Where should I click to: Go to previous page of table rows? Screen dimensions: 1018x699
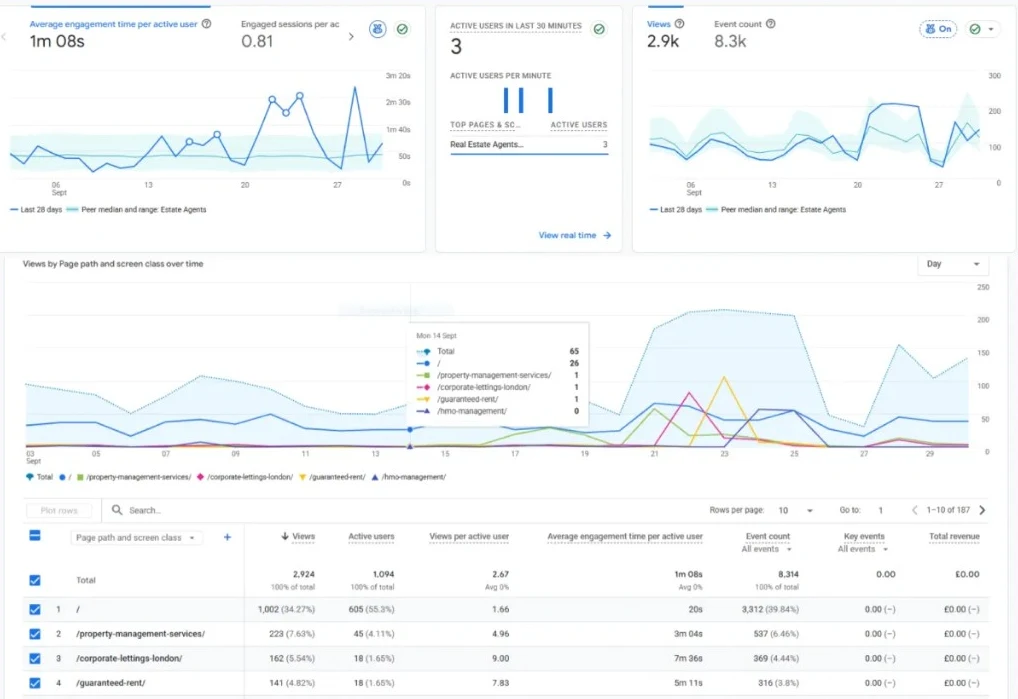915,510
